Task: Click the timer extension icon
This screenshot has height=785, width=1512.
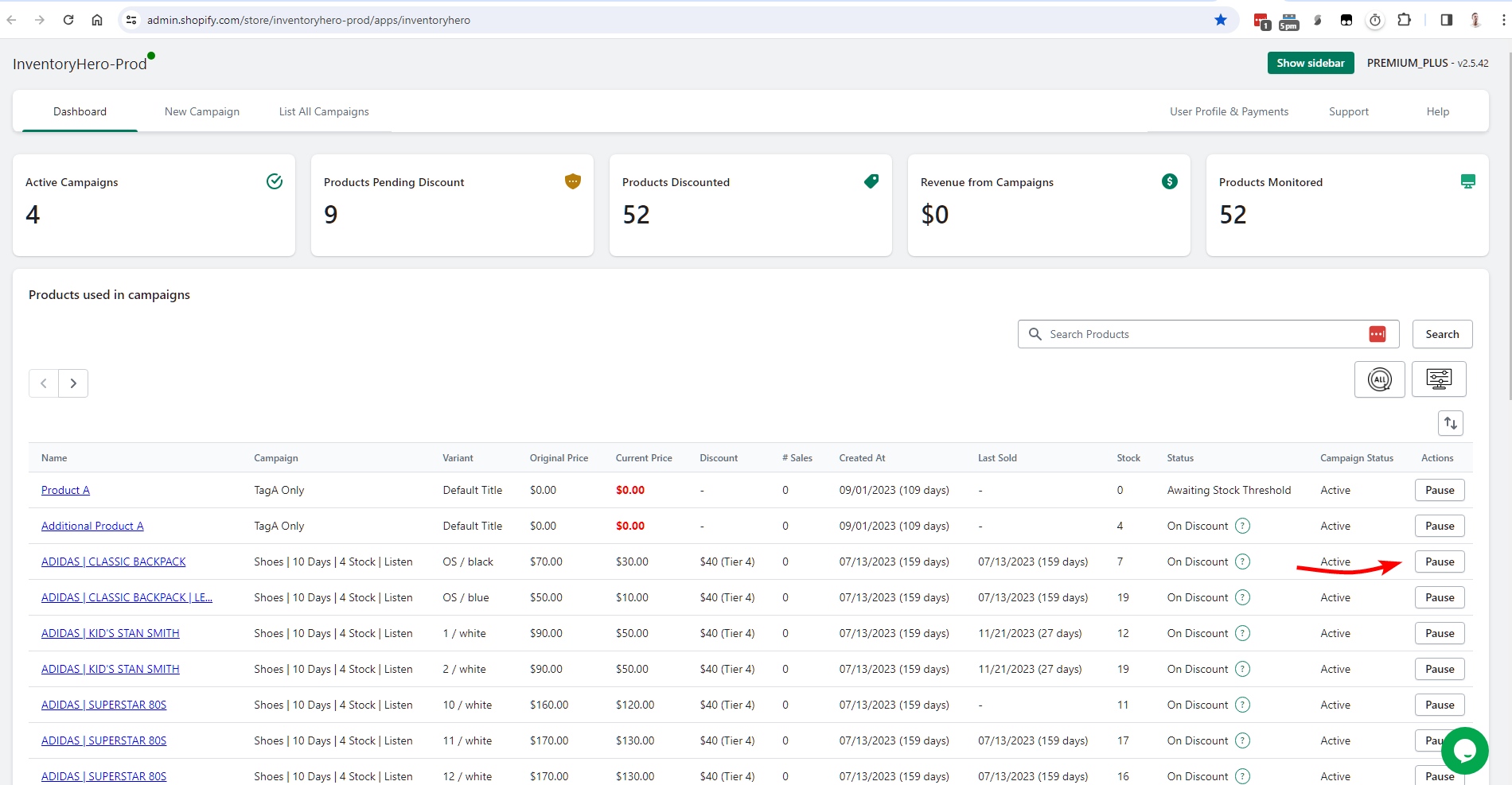Action: tap(1375, 20)
